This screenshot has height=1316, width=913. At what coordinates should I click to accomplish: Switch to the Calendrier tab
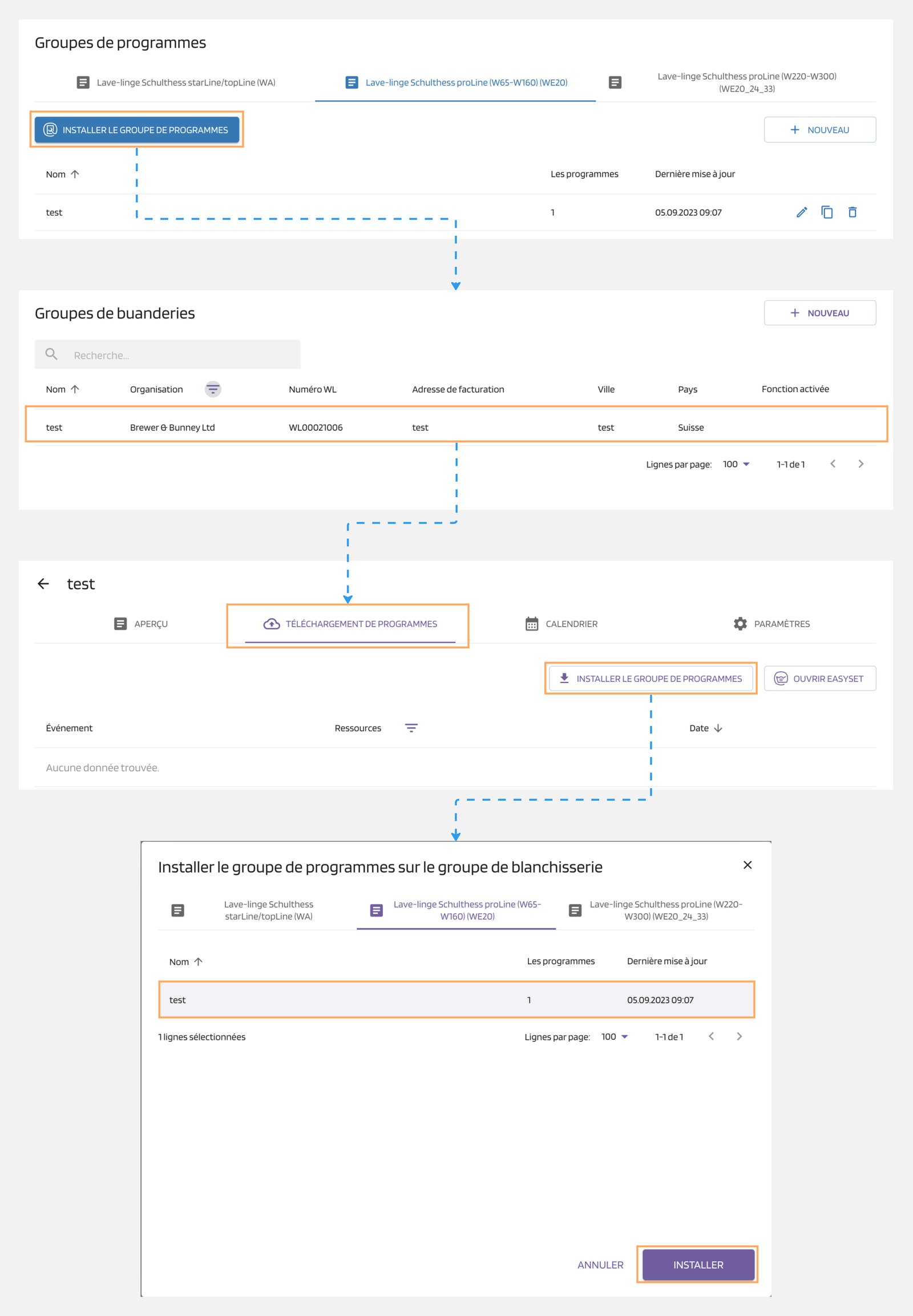[561, 624]
